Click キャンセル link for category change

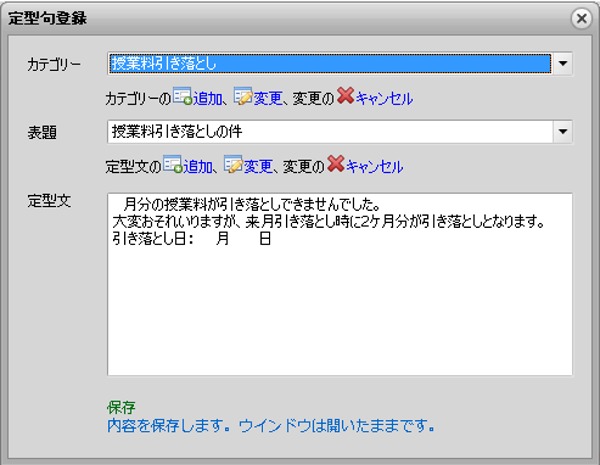click(384, 99)
